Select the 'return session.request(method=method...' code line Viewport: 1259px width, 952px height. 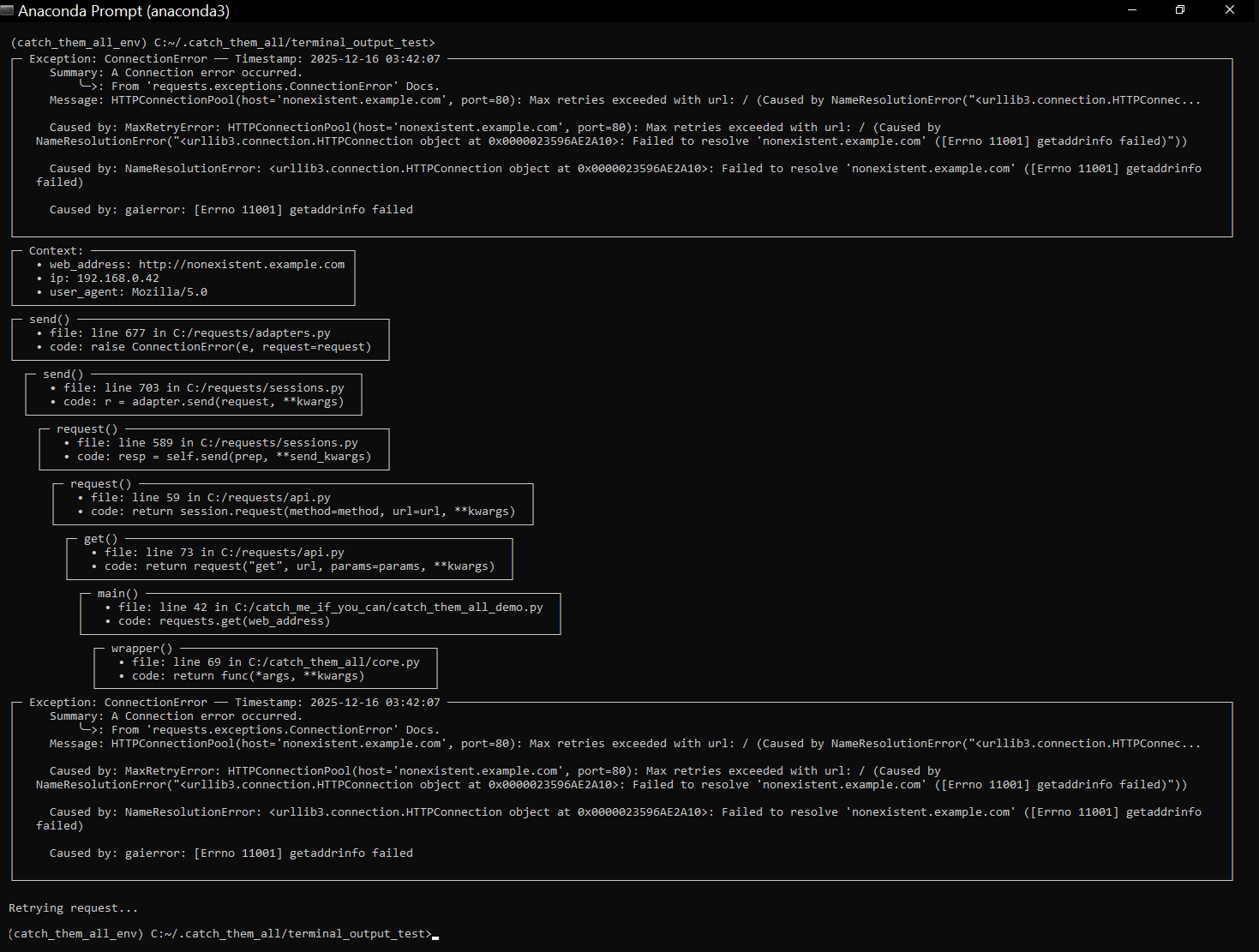(x=297, y=512)
